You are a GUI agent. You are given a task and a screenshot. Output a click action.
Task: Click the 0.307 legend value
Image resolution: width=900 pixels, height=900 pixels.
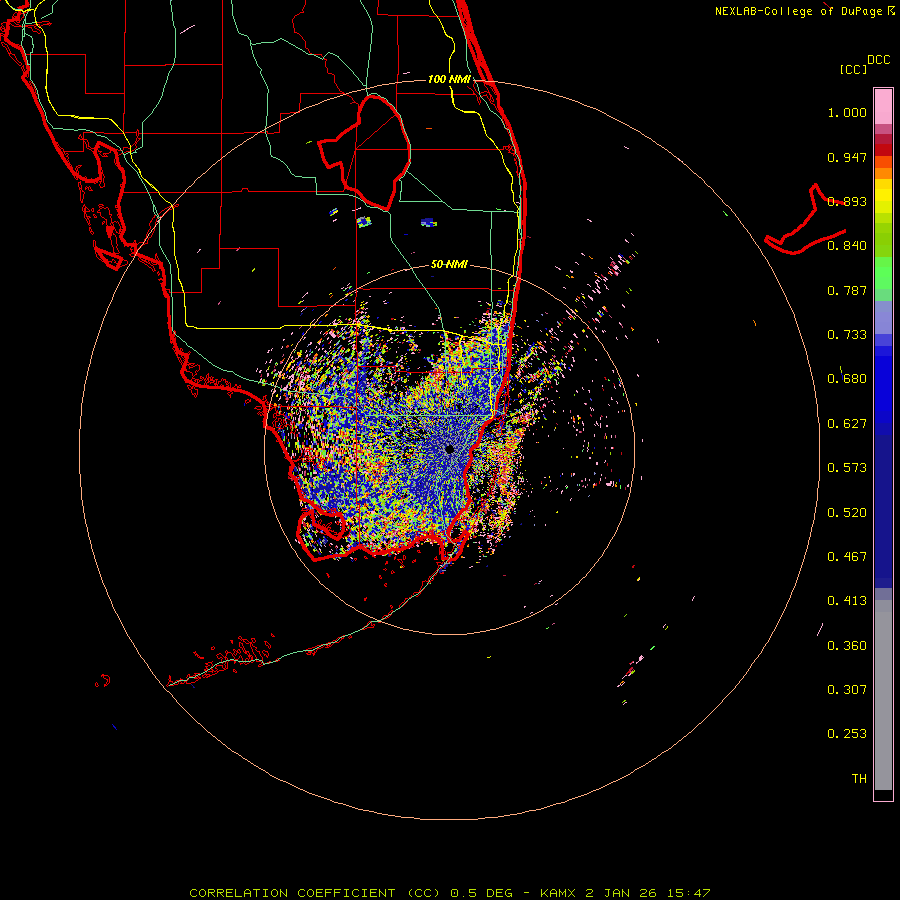coord(847,690)
